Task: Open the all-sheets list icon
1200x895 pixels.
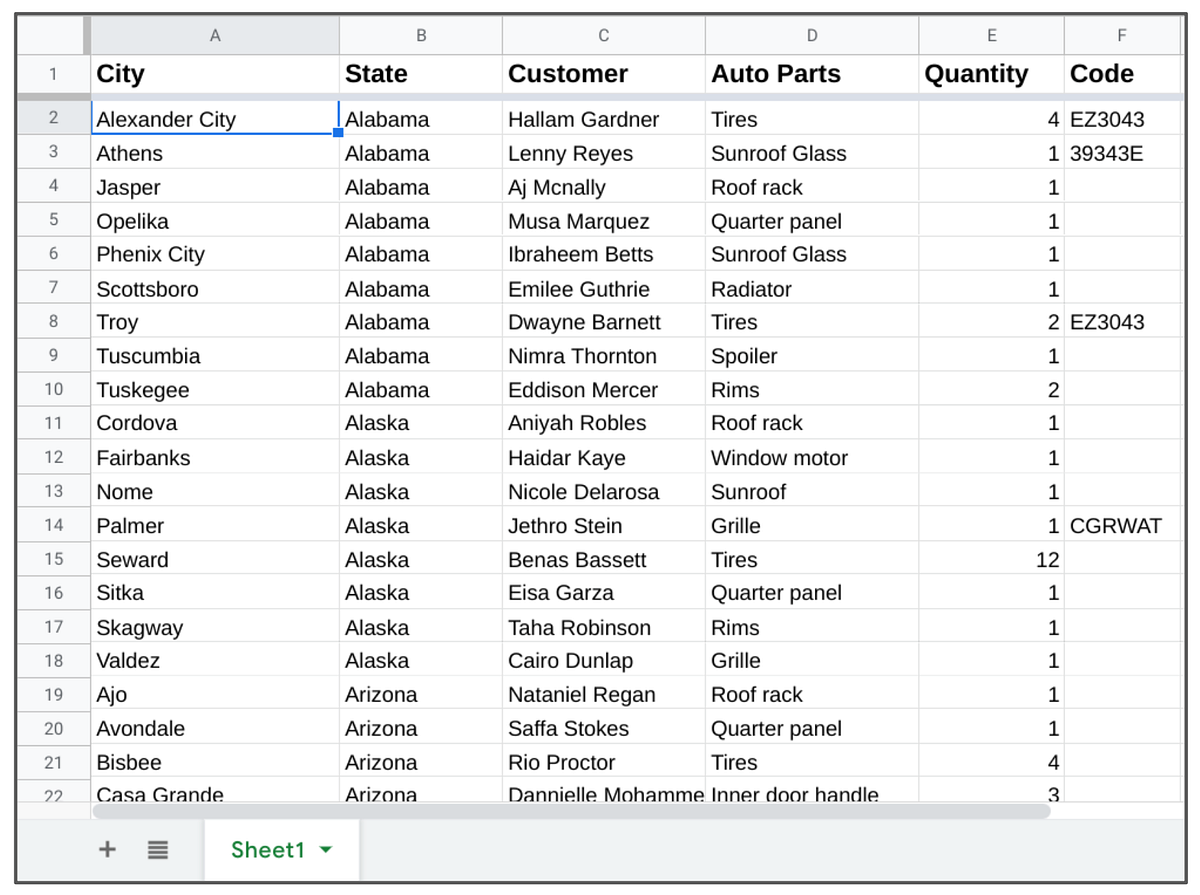Action: click(157, 849)
